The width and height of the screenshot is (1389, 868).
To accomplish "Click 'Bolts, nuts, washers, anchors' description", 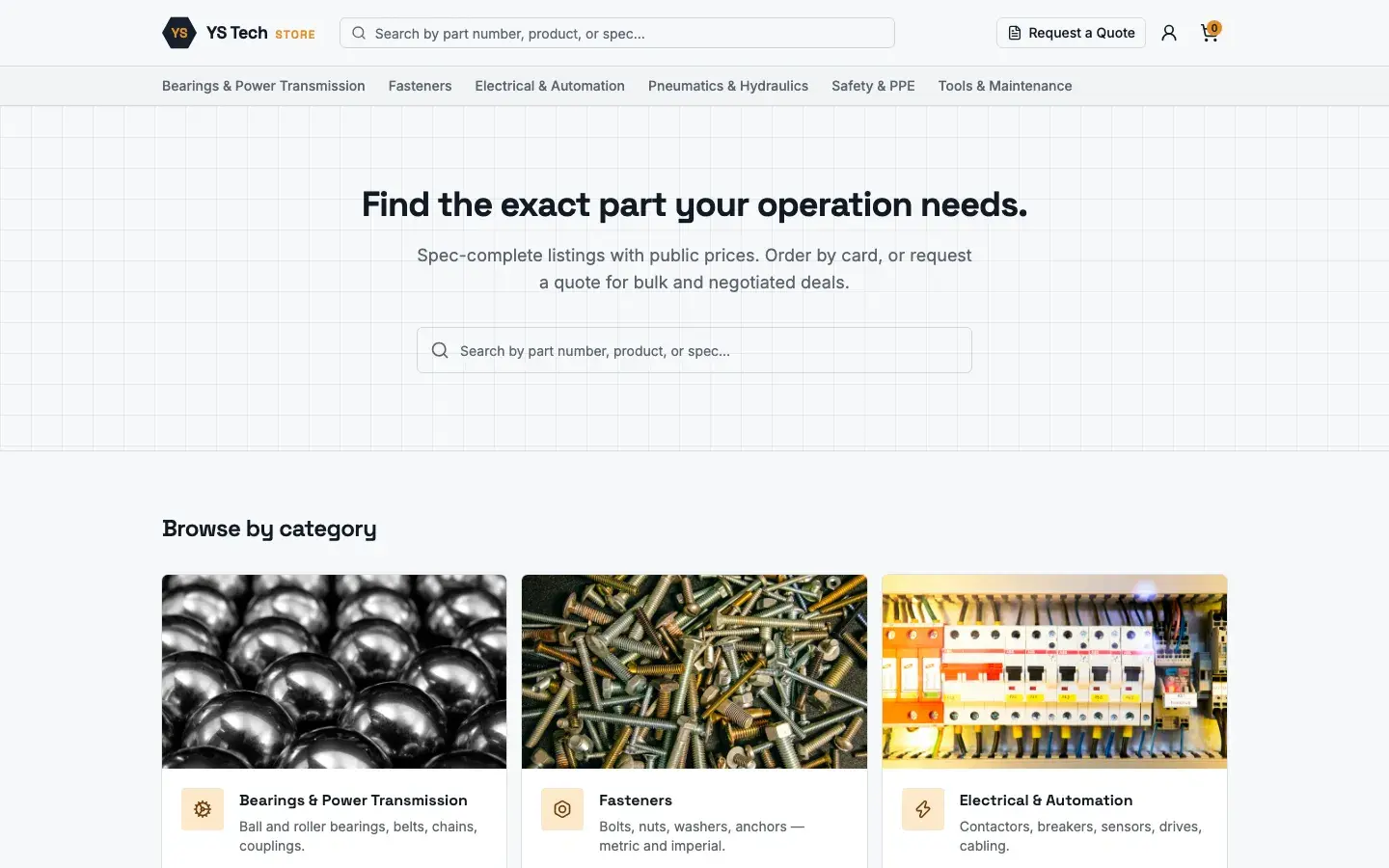I will click(x=701, y=836).
